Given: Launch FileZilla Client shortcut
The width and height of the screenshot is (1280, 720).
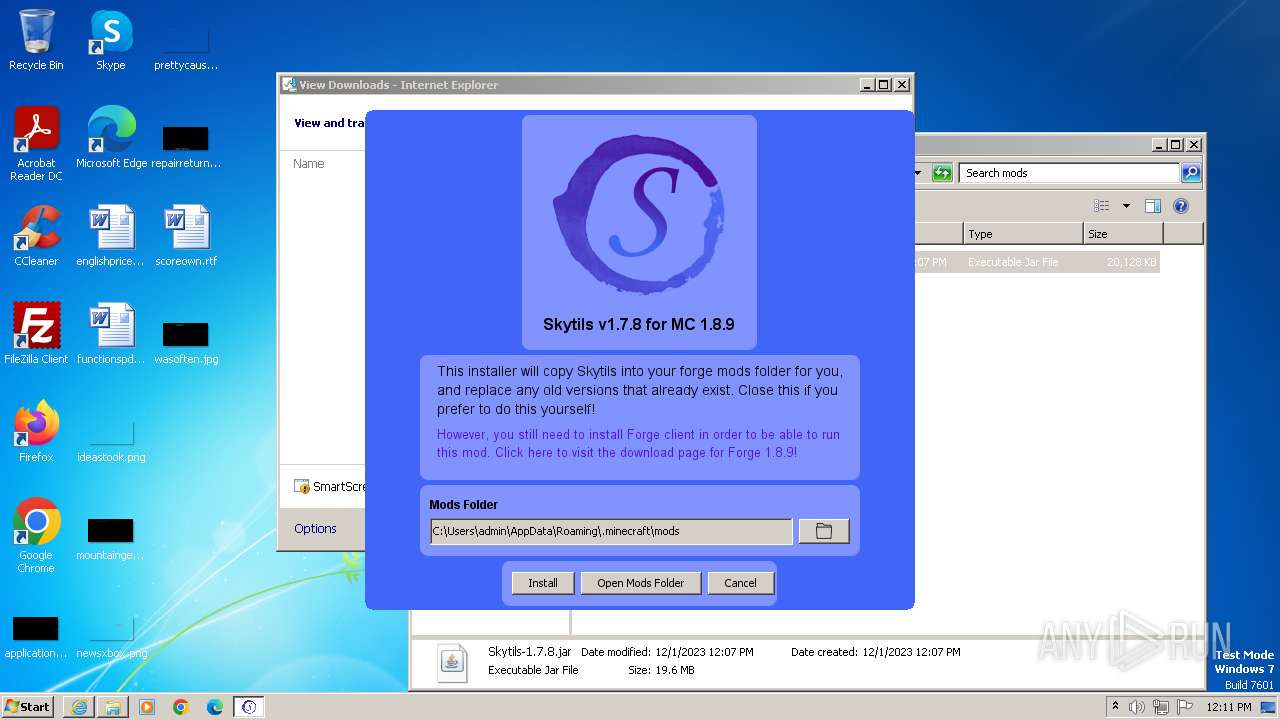Looking at the screenshot, I should pos(36,334).
